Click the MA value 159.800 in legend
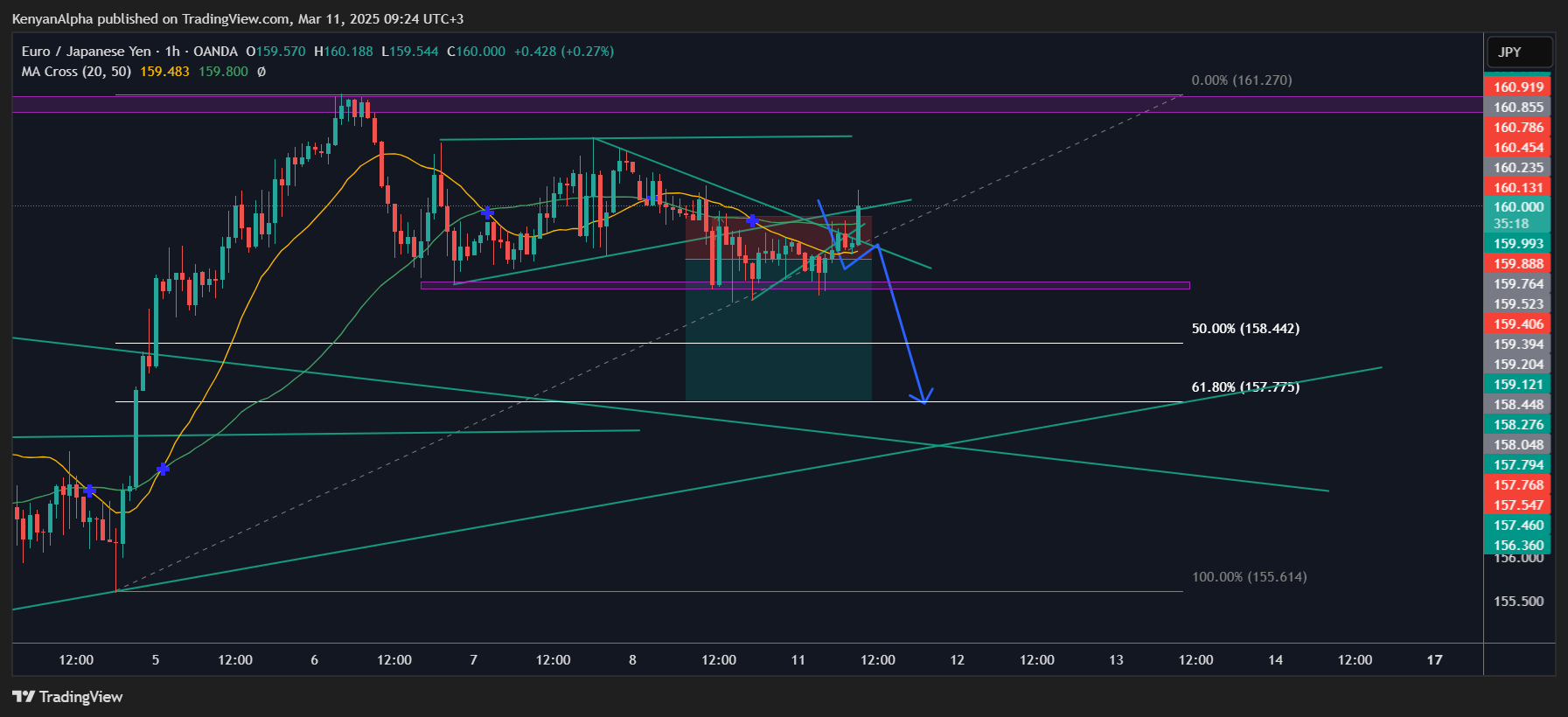 pyautogui.click(x=223, y=72)
